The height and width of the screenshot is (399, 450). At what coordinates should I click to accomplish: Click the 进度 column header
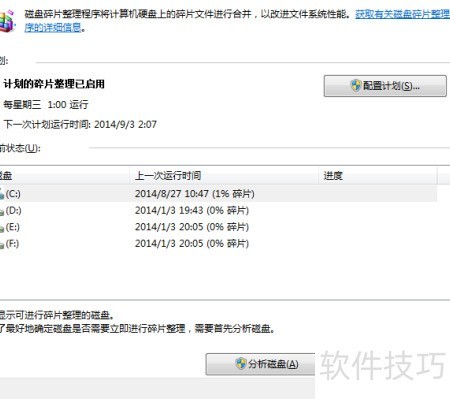click(x=378, y=176)
